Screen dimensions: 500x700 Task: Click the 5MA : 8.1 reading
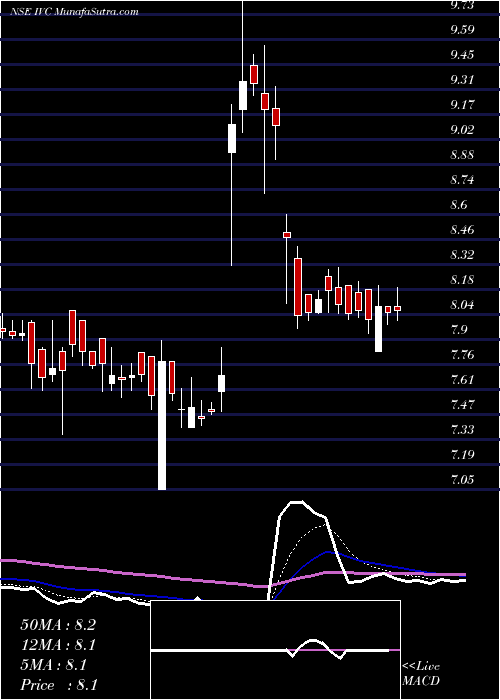click(x=54, y=665)
